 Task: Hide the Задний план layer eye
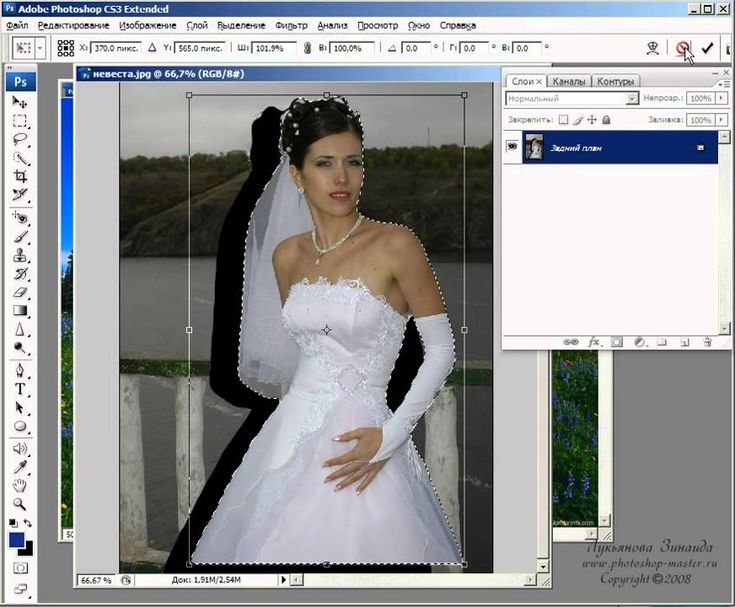click(512, 147)
